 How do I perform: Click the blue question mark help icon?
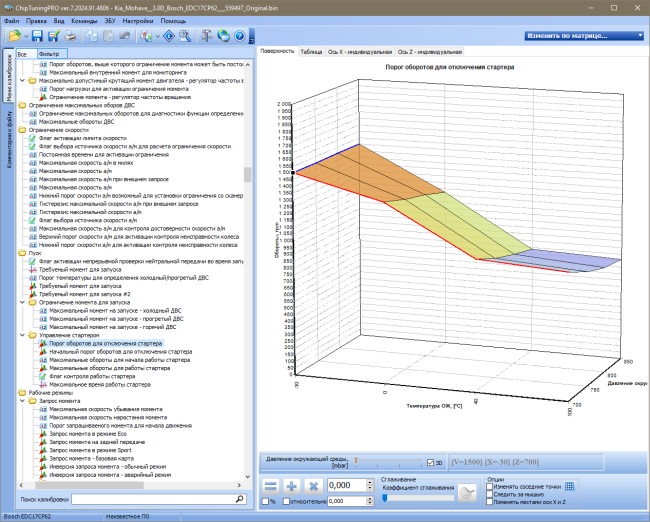[240, 36]
